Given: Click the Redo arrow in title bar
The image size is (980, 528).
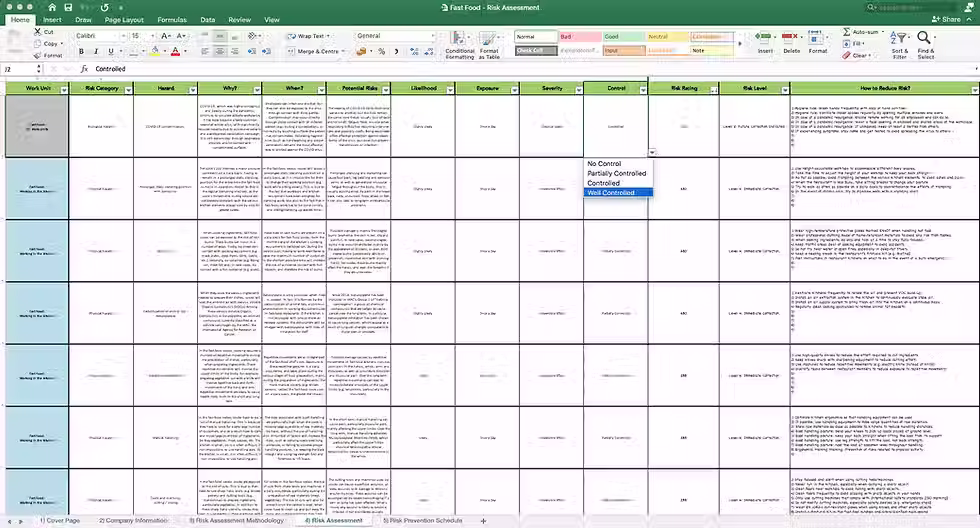Looking at the screenshot, I should tap(104, 7).
